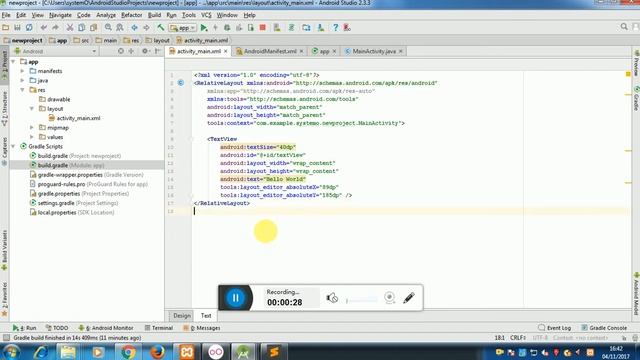Screen dimensions: 640x360
Task: Open Build Variants side panel
Action: click(4, 250)
